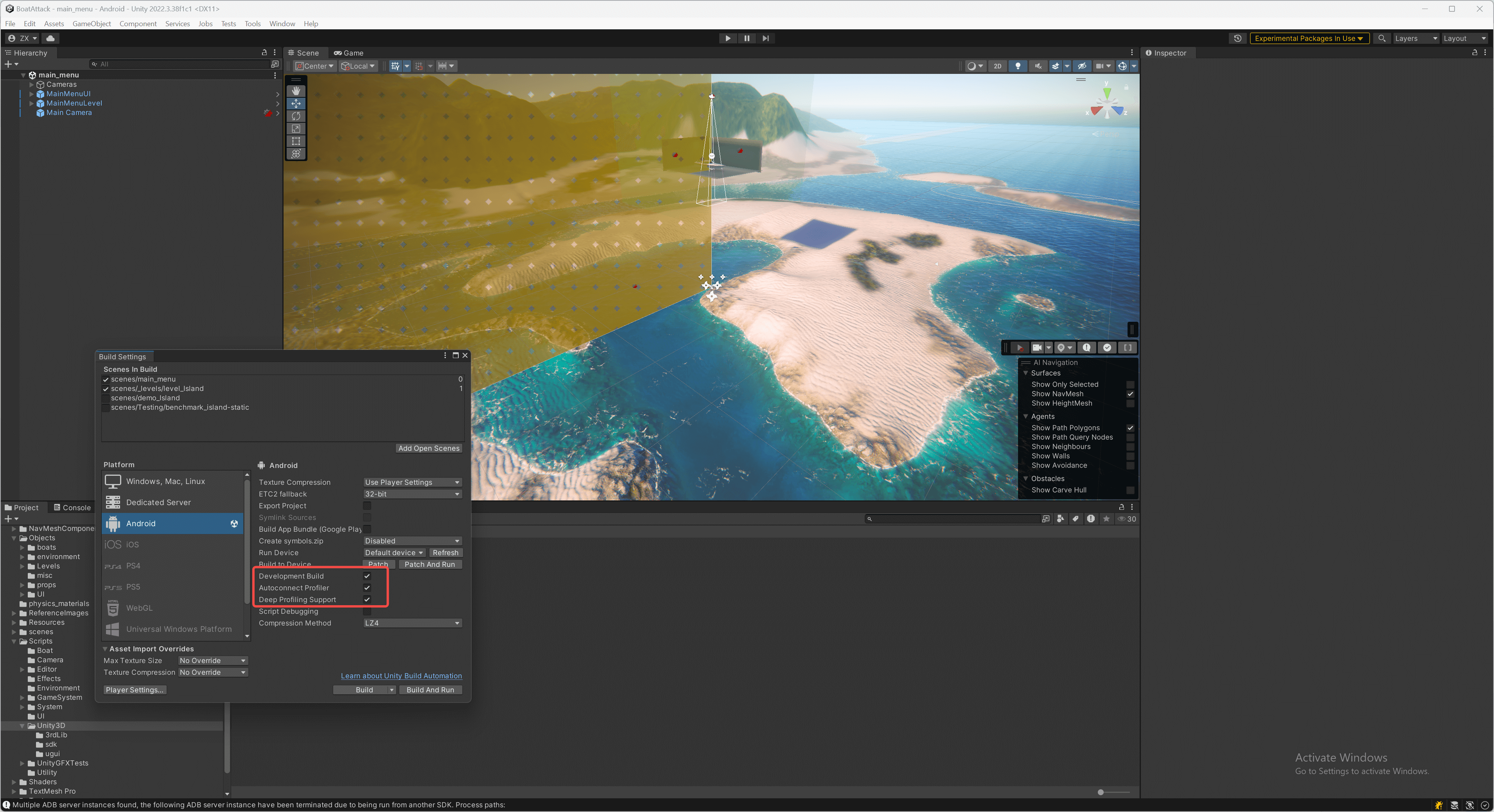This screenshot has height=812, width=1494.
Task: Open the GameObject menu
Action: (x=91, y=24)
